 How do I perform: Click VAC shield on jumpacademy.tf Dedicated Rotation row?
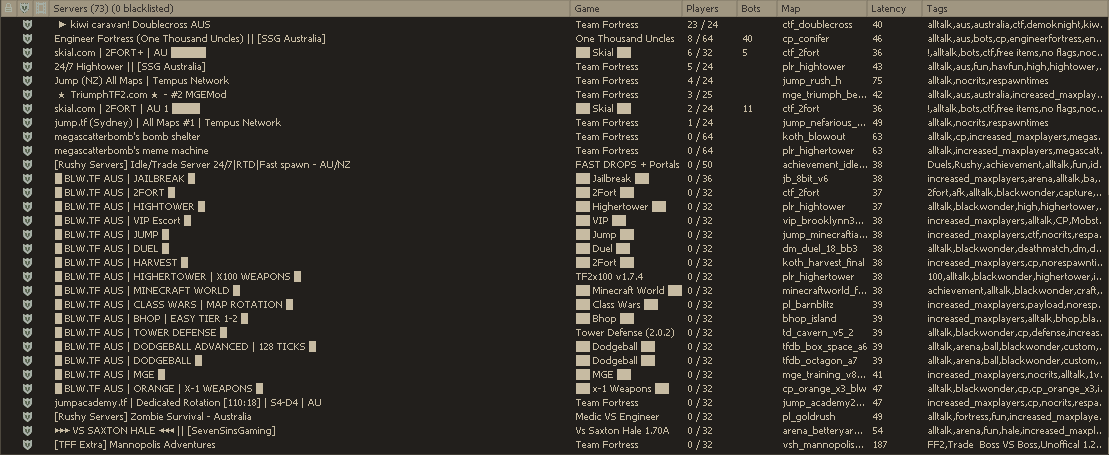[x=27, y=403]
